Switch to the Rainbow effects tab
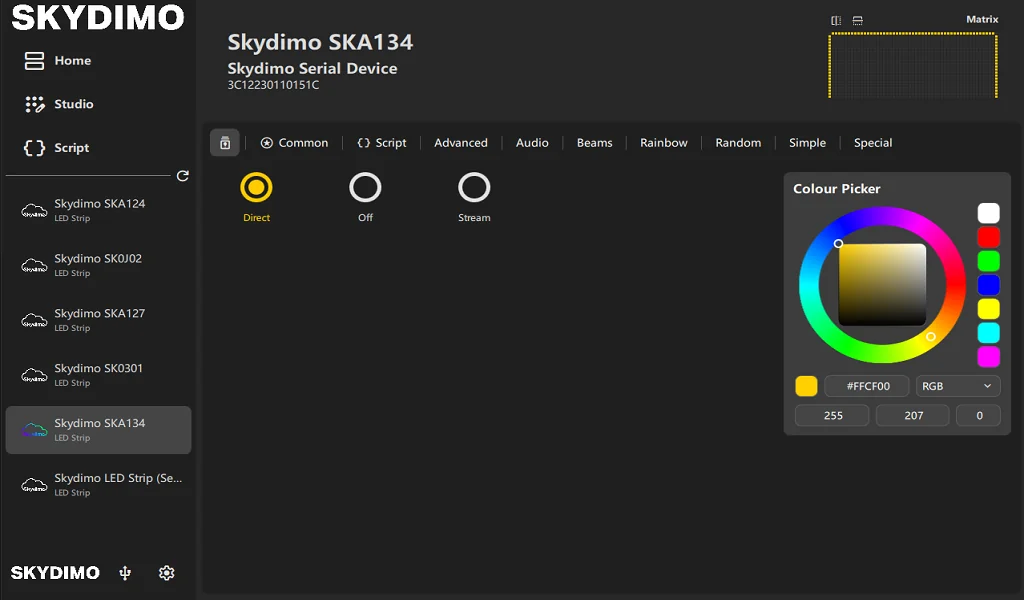The height and width of the screenshot is (600, 1024). (x=663, y=143)
